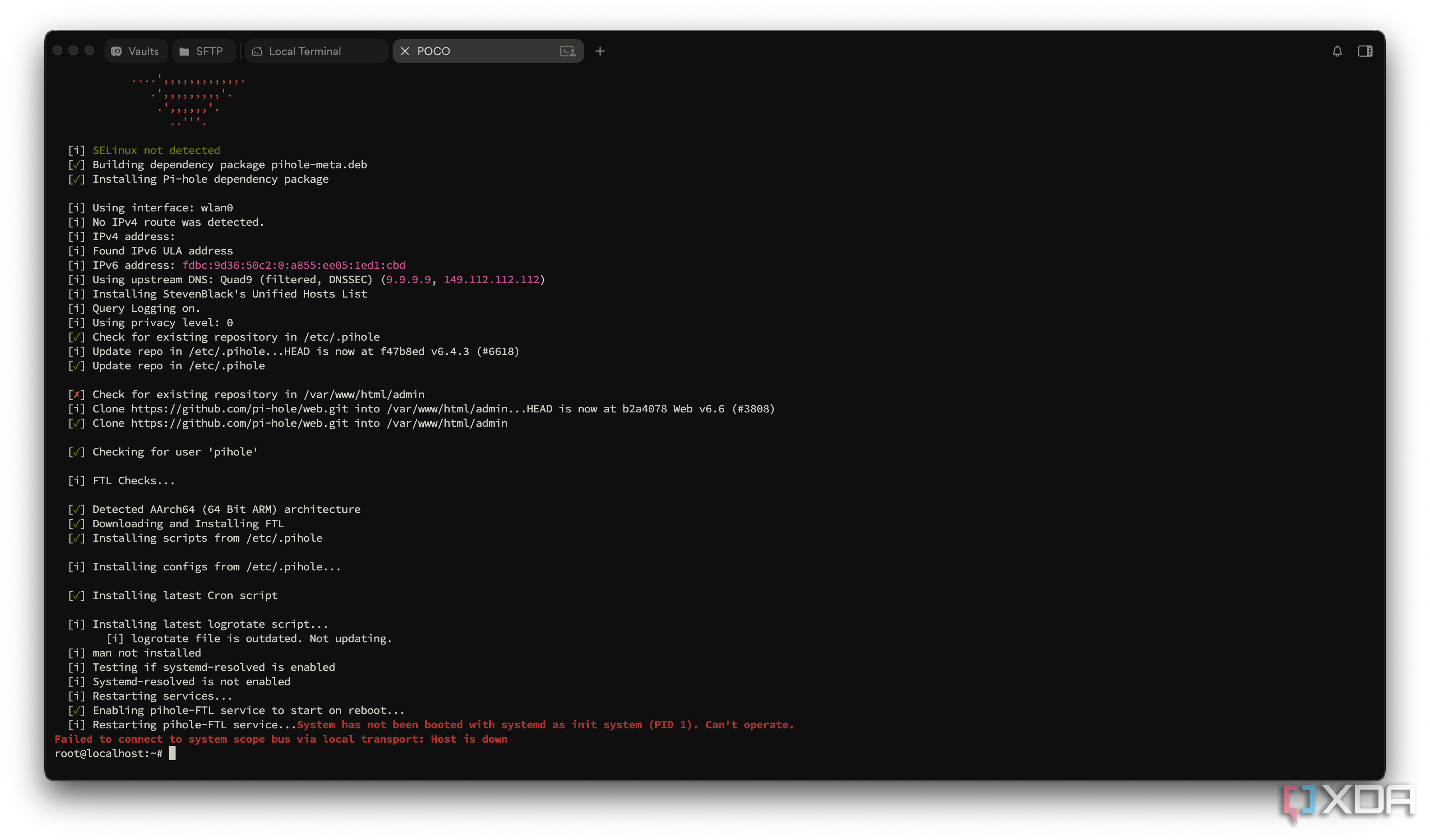Click 'Using interface: wlan0' line
1430x840 pixels.
(x=150, y=207)
